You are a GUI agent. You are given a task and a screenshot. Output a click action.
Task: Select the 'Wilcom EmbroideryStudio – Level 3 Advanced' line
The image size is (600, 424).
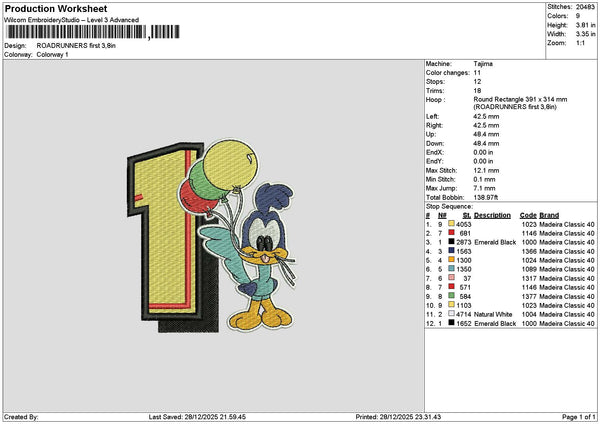(72, 20)
